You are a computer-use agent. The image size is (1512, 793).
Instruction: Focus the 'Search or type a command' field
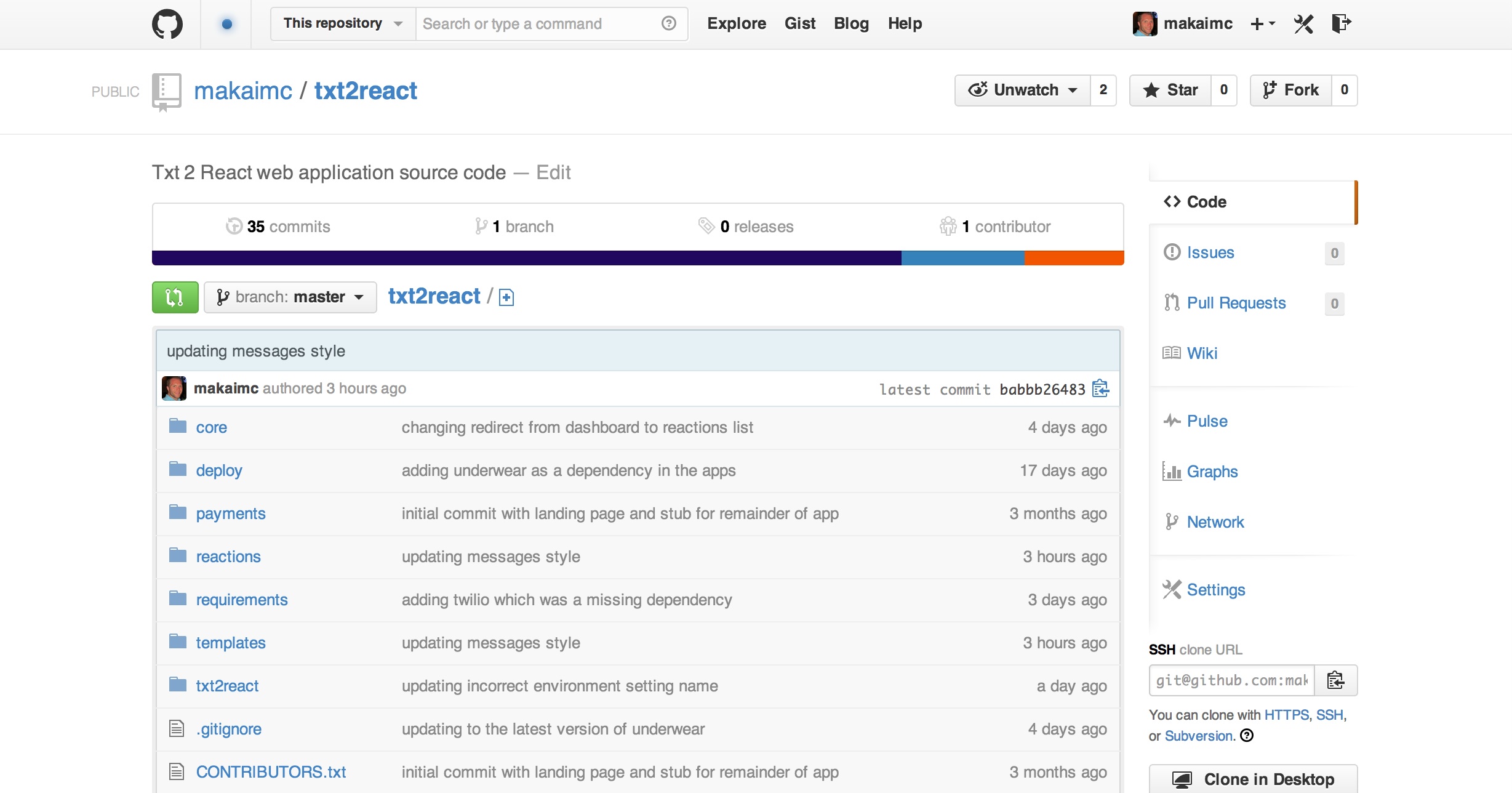point(540,23)
